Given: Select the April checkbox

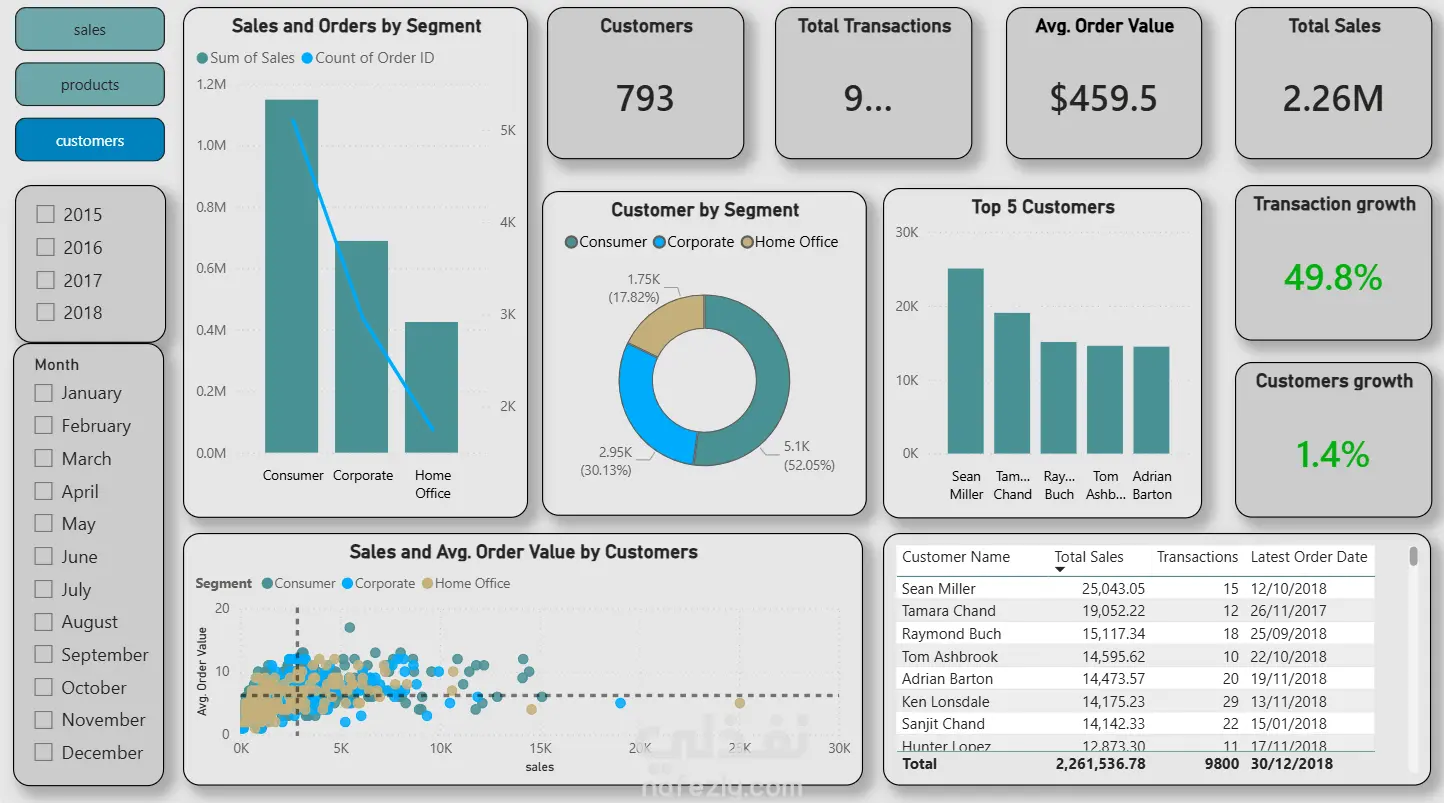Looking at the screenshot, I should (x=43, y=491).
